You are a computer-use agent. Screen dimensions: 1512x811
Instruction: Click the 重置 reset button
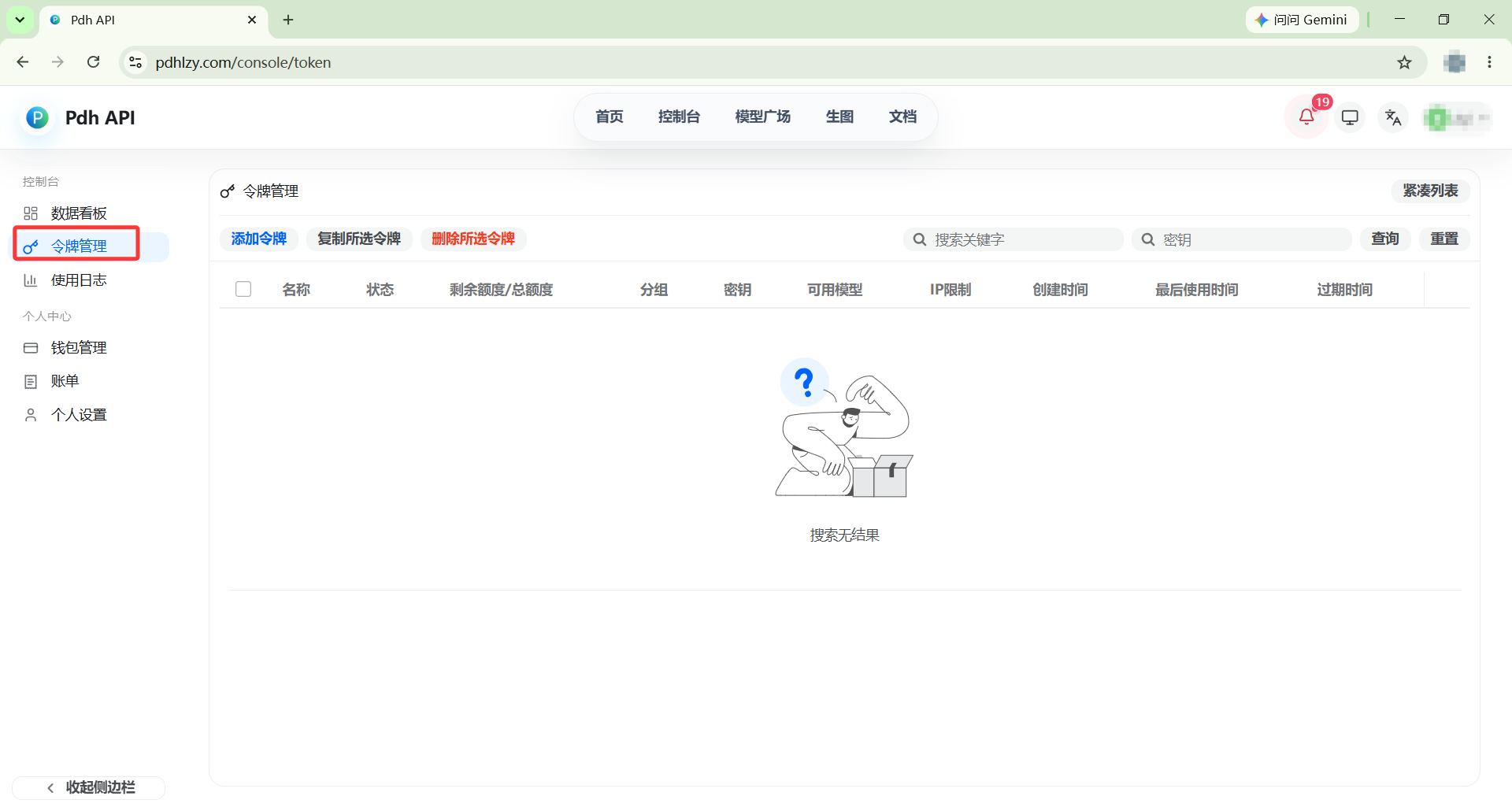coord(1444,239)
